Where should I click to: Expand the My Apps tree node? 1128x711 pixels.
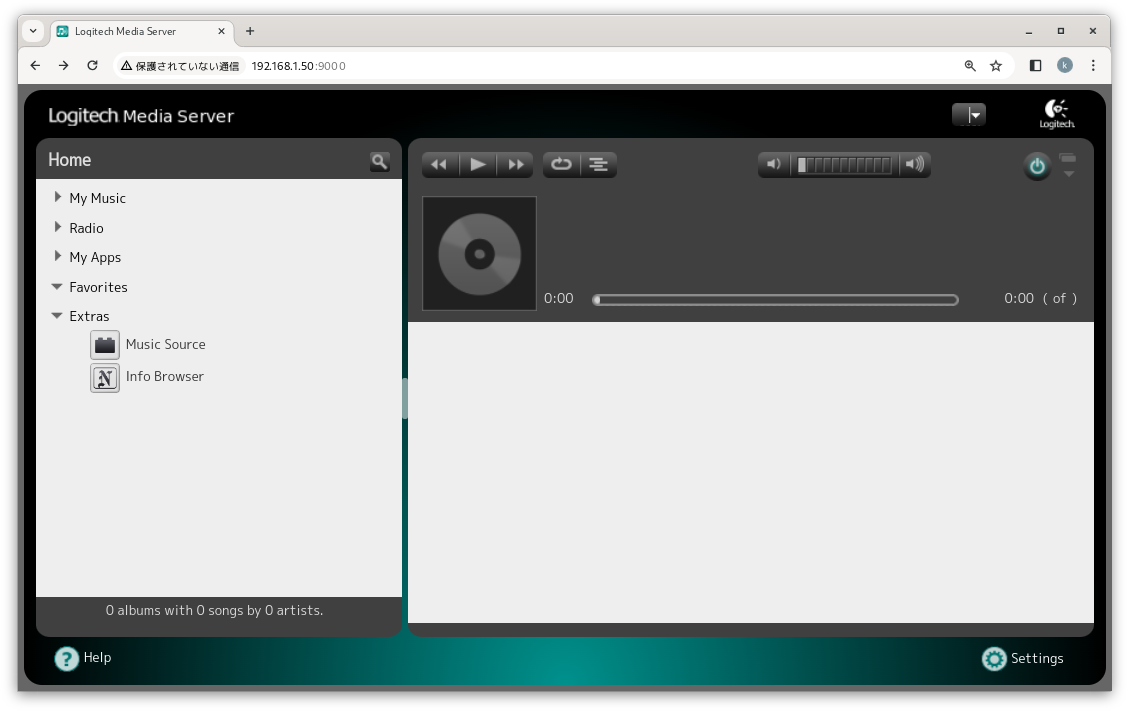click(58, 256)
